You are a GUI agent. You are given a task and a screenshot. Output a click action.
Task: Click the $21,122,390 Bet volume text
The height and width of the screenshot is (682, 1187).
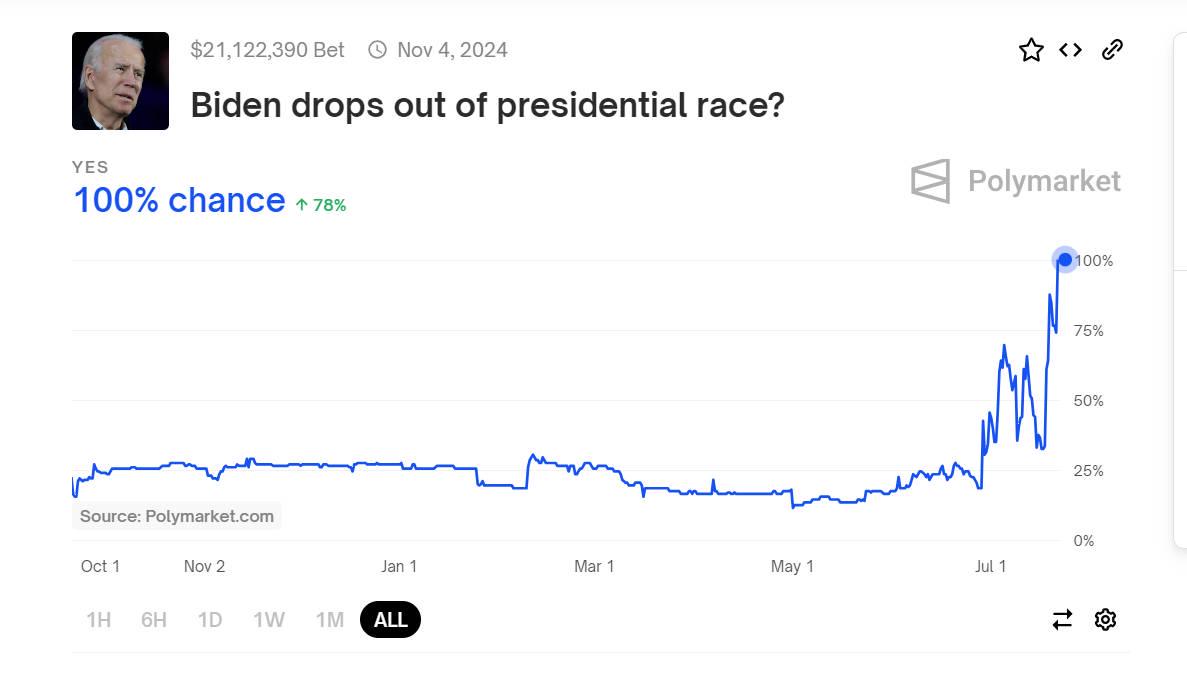[x=267, y=50]
